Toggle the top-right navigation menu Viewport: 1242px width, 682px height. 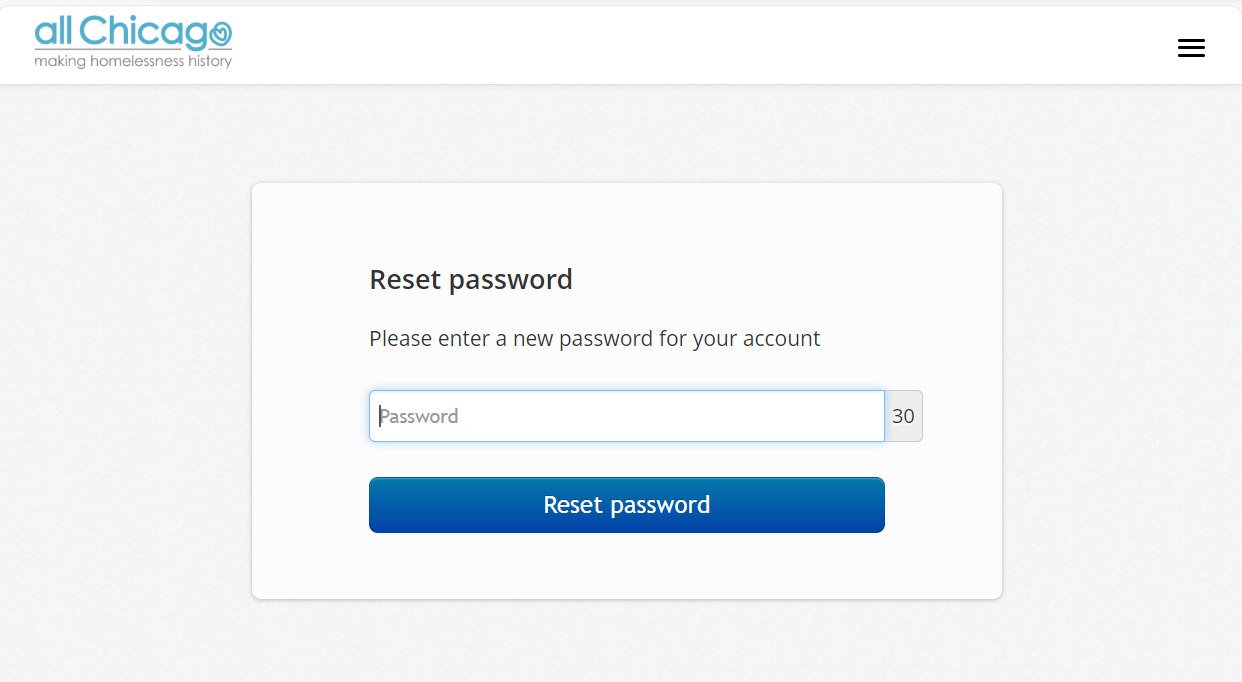1191,47
